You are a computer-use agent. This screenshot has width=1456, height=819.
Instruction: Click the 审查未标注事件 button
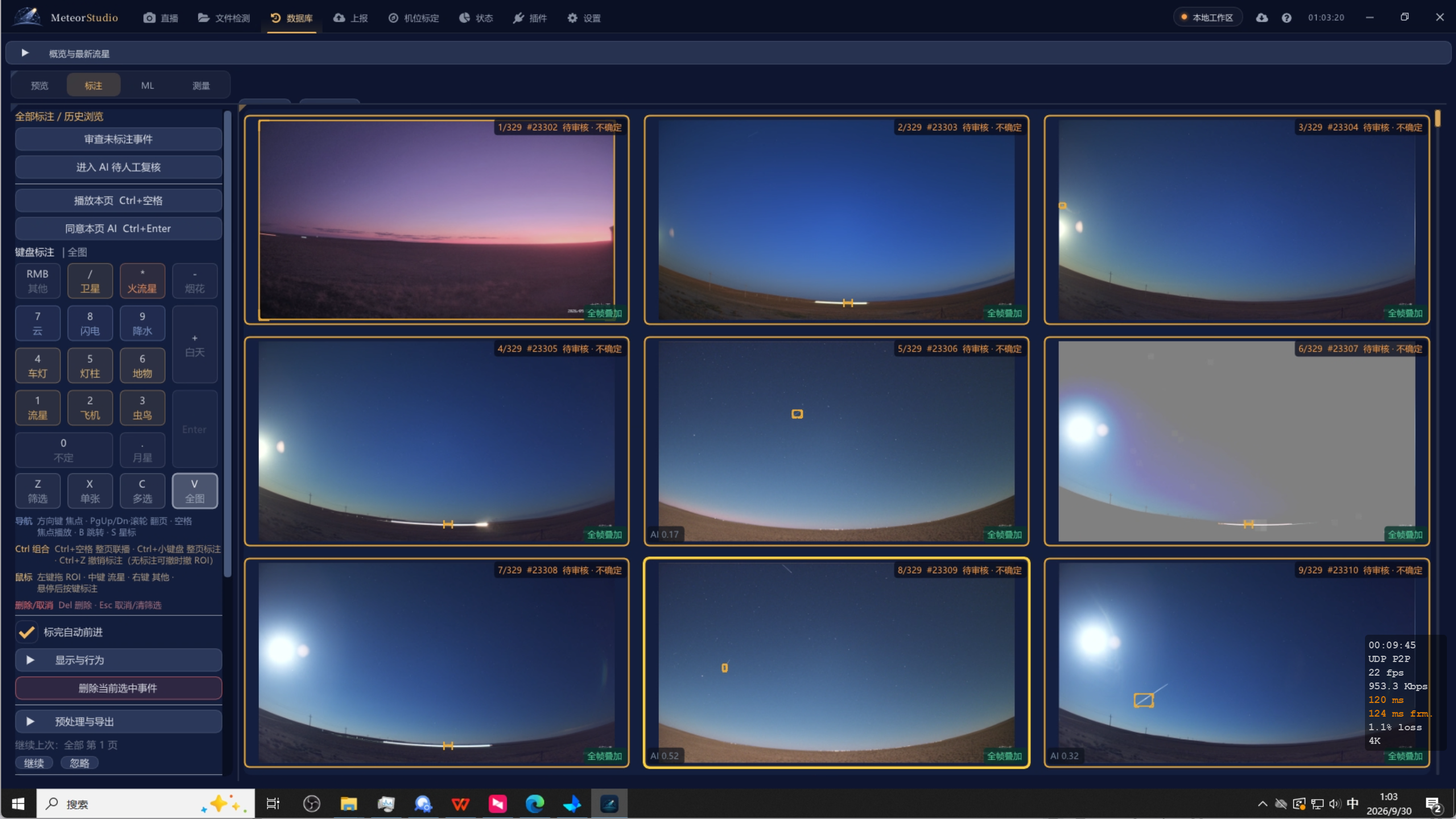pyautogui.click(x=118, y=139)
